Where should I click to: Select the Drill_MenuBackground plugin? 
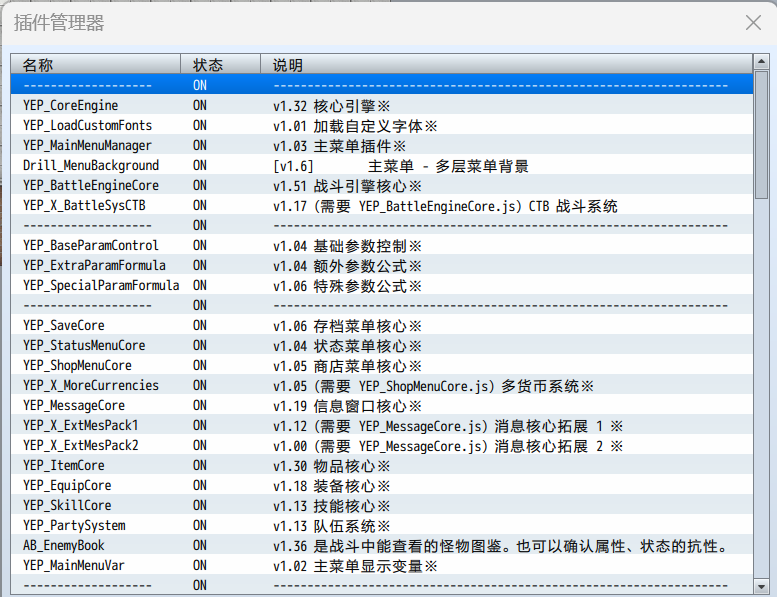(x=382, y=165)
